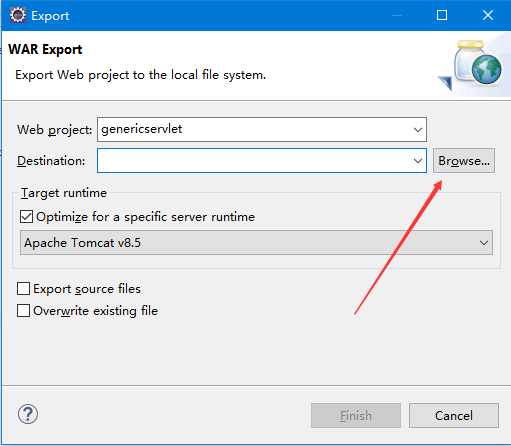The width and height of the screenshot is (511, 446).
Task: Click the Export title bar text
Action: click(x=50, y=16)
